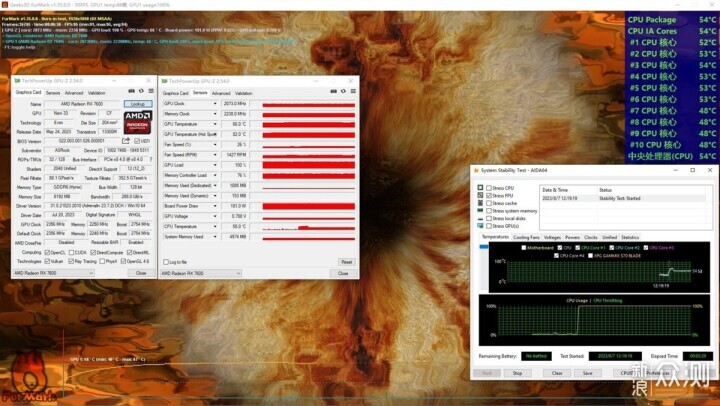The image size is (720, 406).
Task: Click the Lookup button in GPU-Z
Action: coord(138,104)
